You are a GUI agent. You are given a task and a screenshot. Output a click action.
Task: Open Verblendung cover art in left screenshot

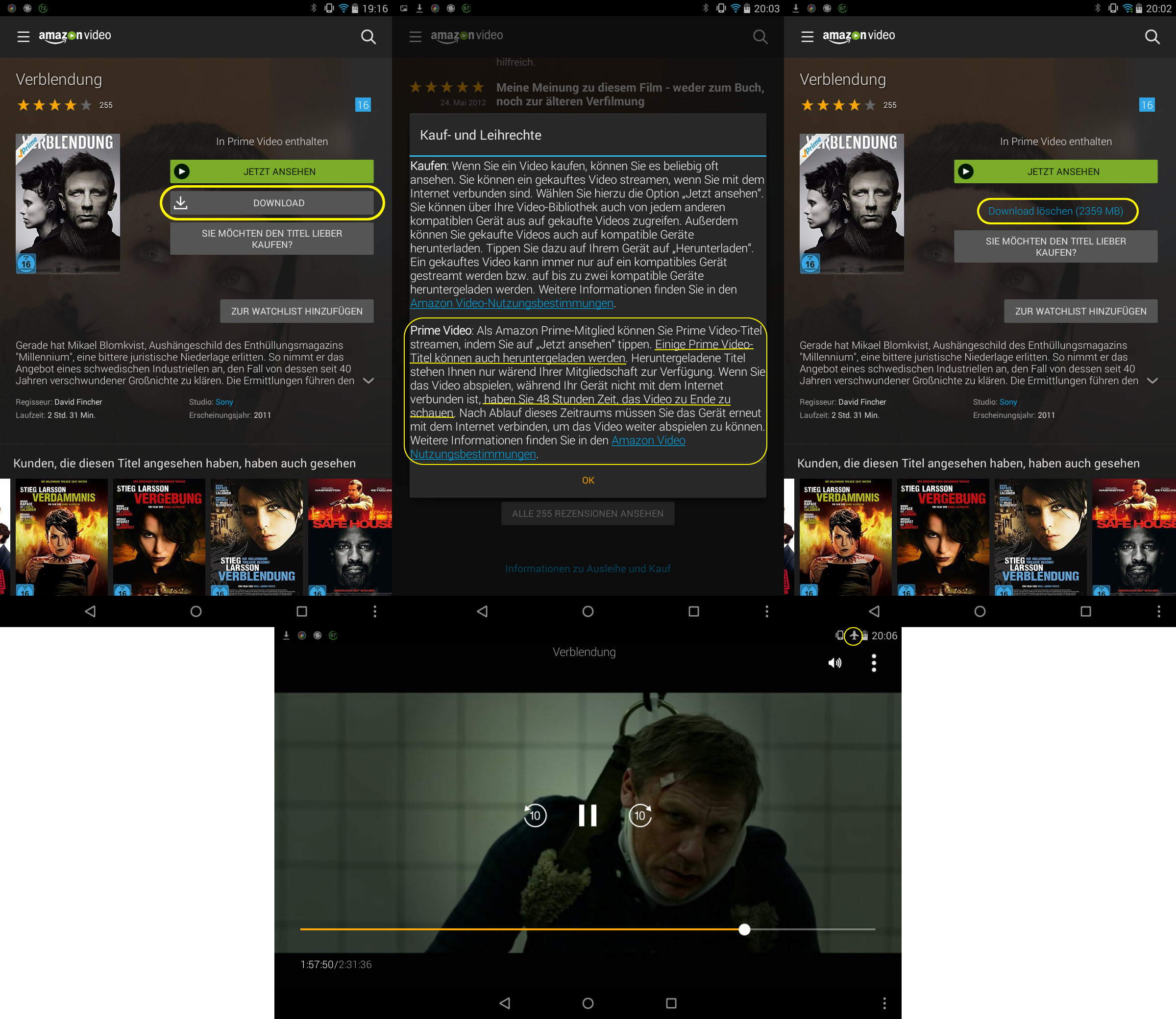[68, 204]
